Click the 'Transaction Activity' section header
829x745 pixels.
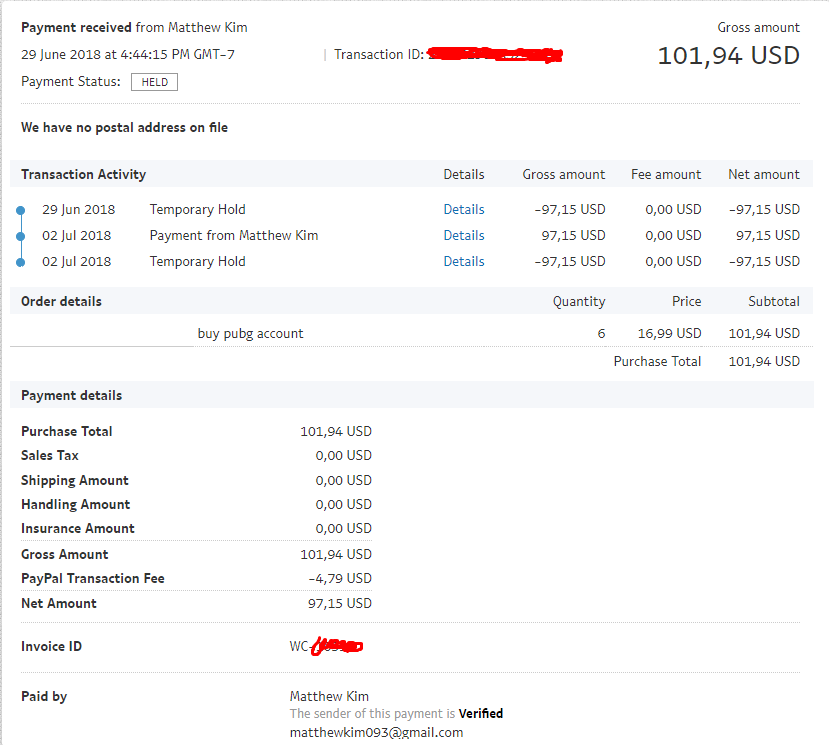(84, 174)
